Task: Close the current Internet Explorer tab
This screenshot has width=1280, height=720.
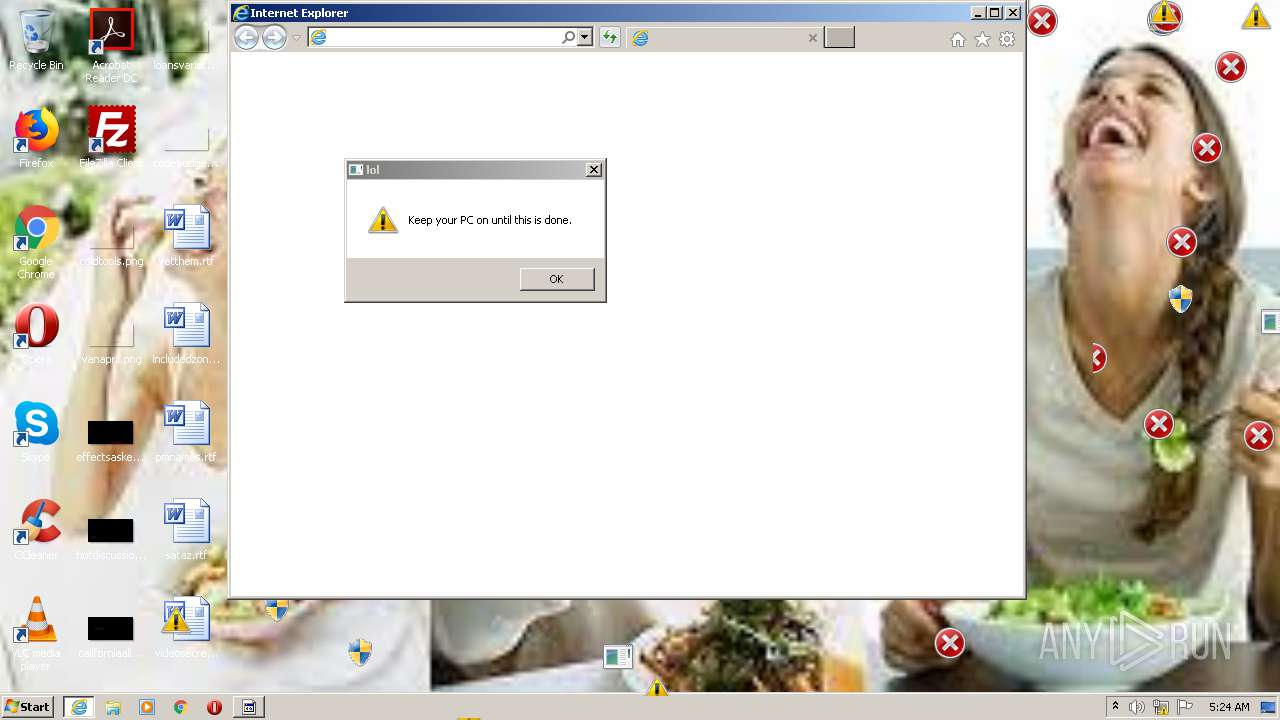Action: pyautogui.click(x=813, y=38)
